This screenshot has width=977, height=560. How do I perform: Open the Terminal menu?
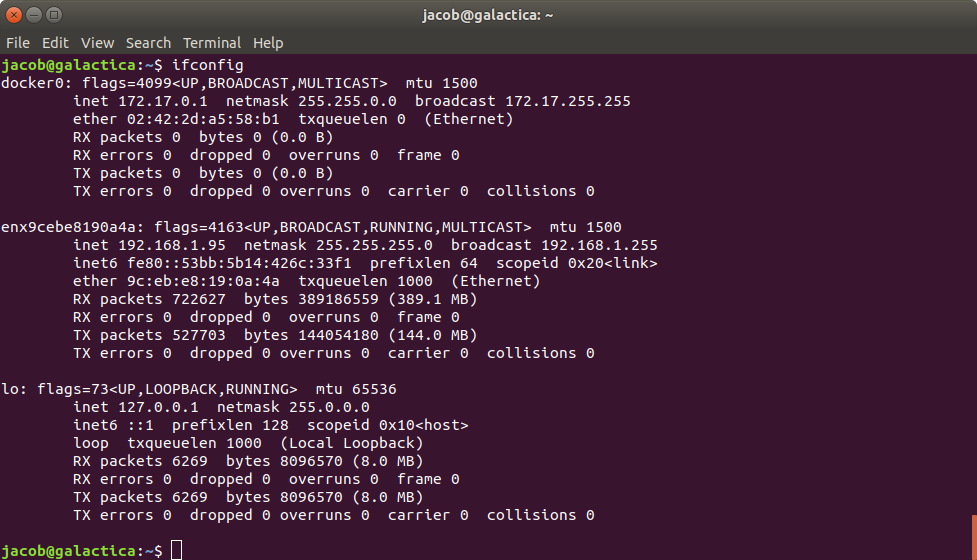211,43
